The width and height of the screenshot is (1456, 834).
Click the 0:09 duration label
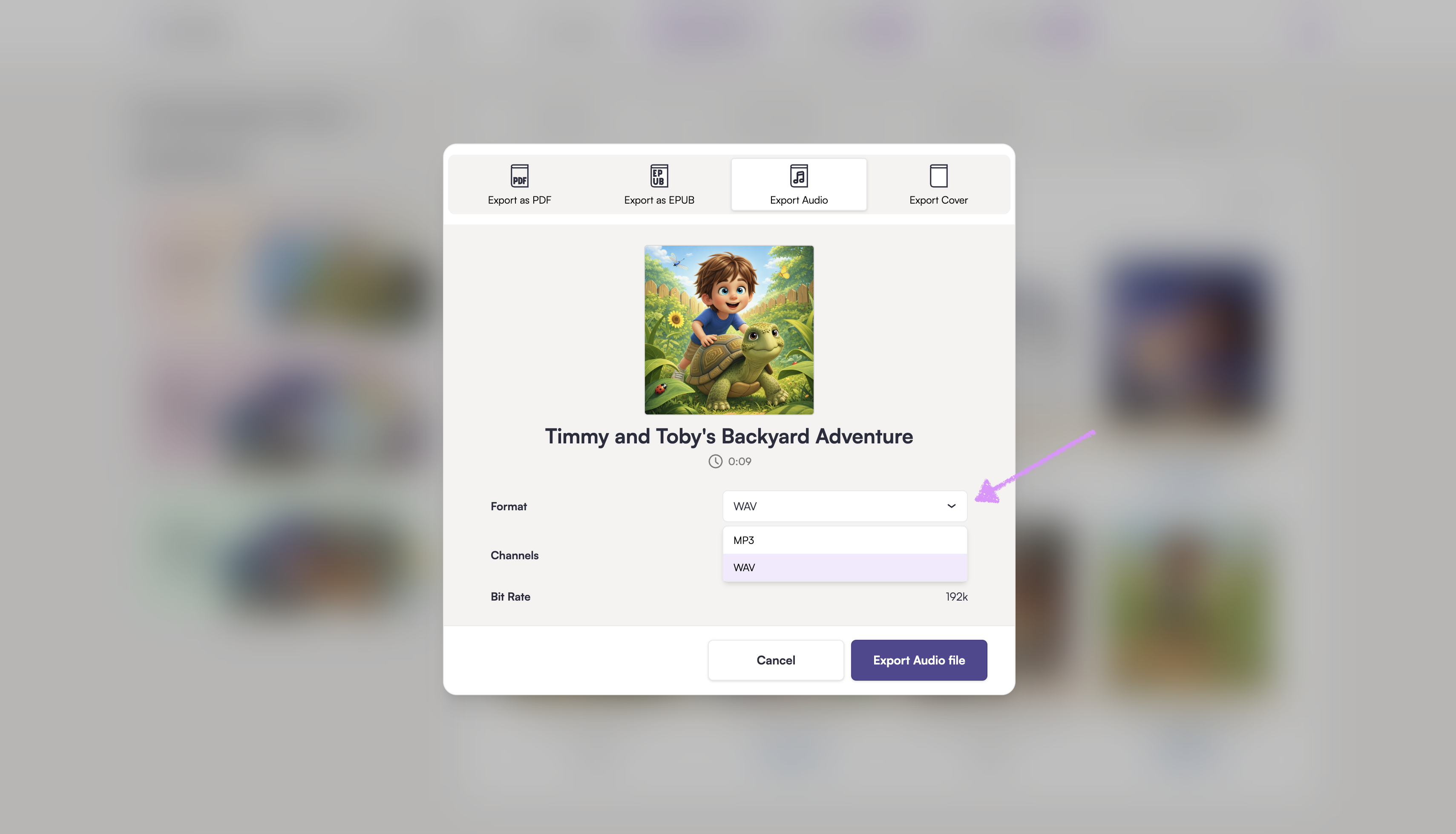point(740,461)
